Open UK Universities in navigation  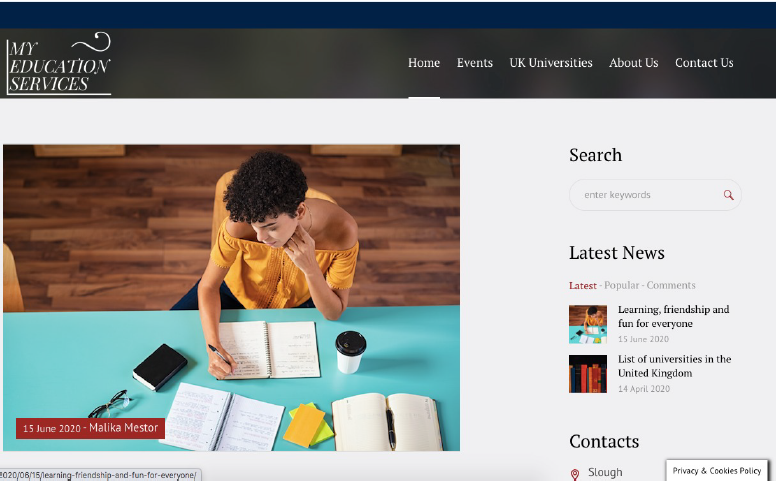(551, 63)
